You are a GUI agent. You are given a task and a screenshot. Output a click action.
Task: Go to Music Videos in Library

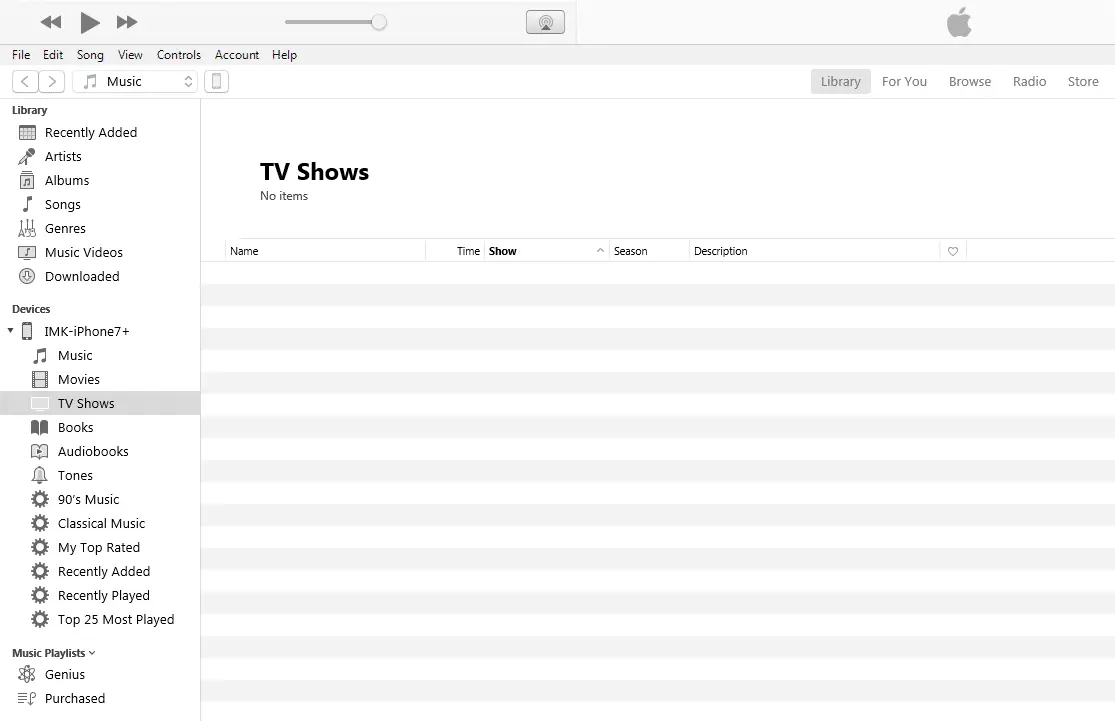click(x=83, y=253)
